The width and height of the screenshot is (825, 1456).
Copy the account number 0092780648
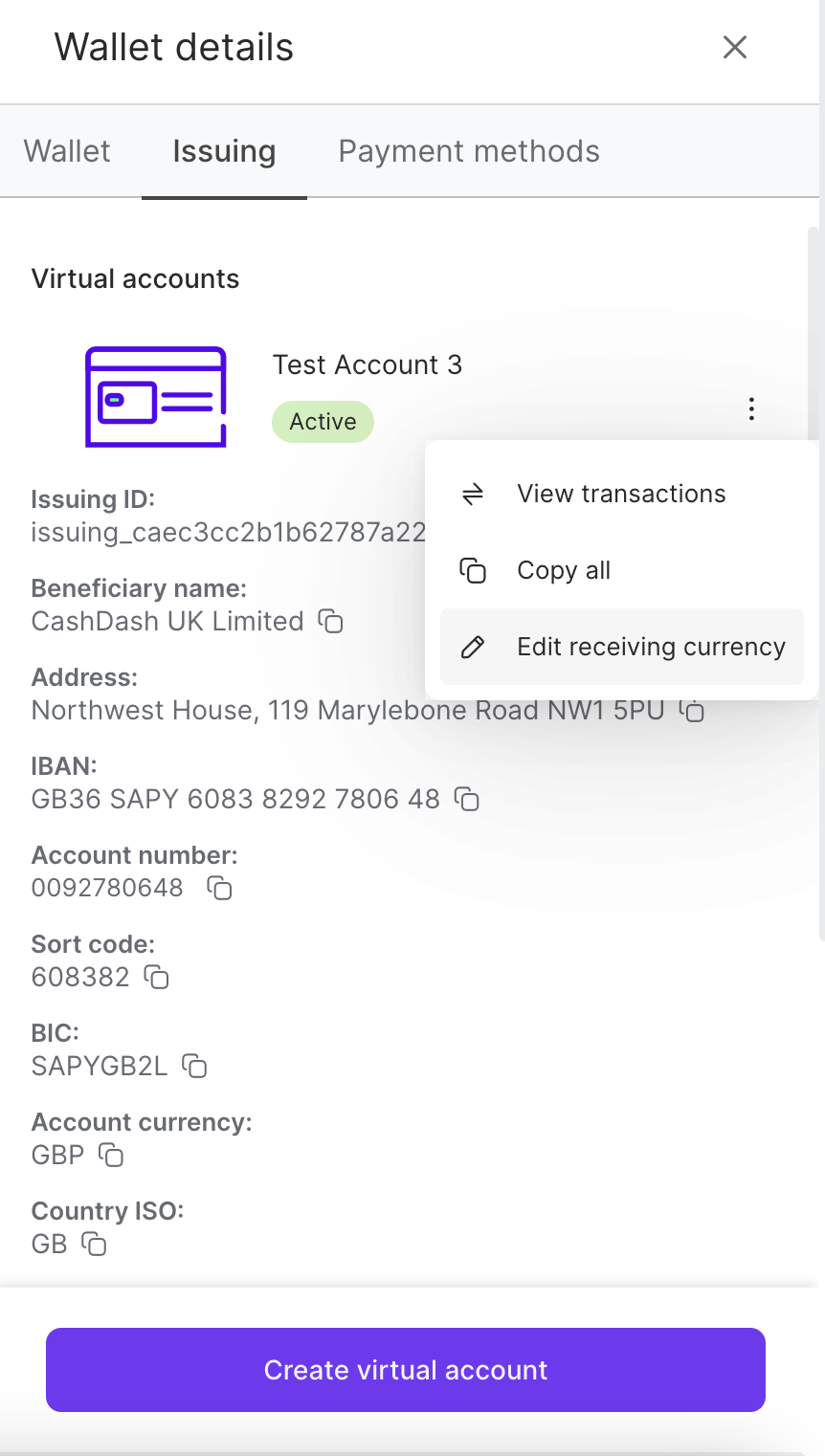[219, 889]
